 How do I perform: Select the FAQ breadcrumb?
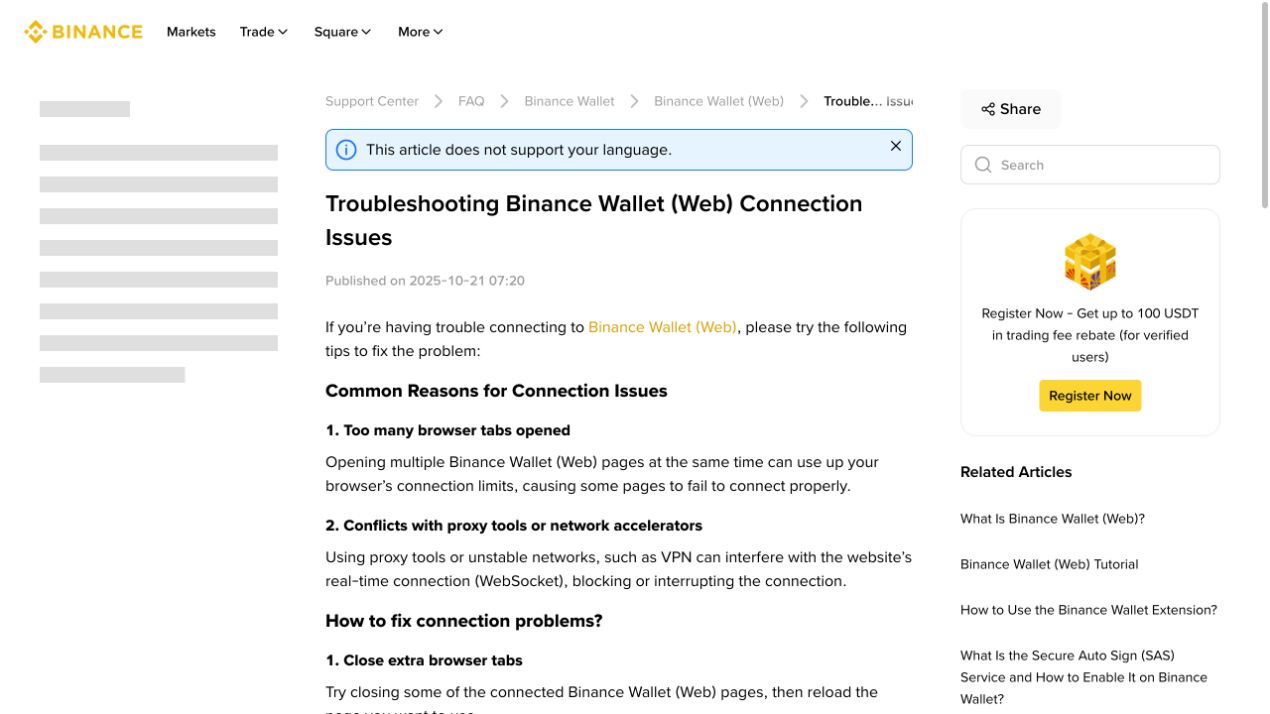(471, 101)
